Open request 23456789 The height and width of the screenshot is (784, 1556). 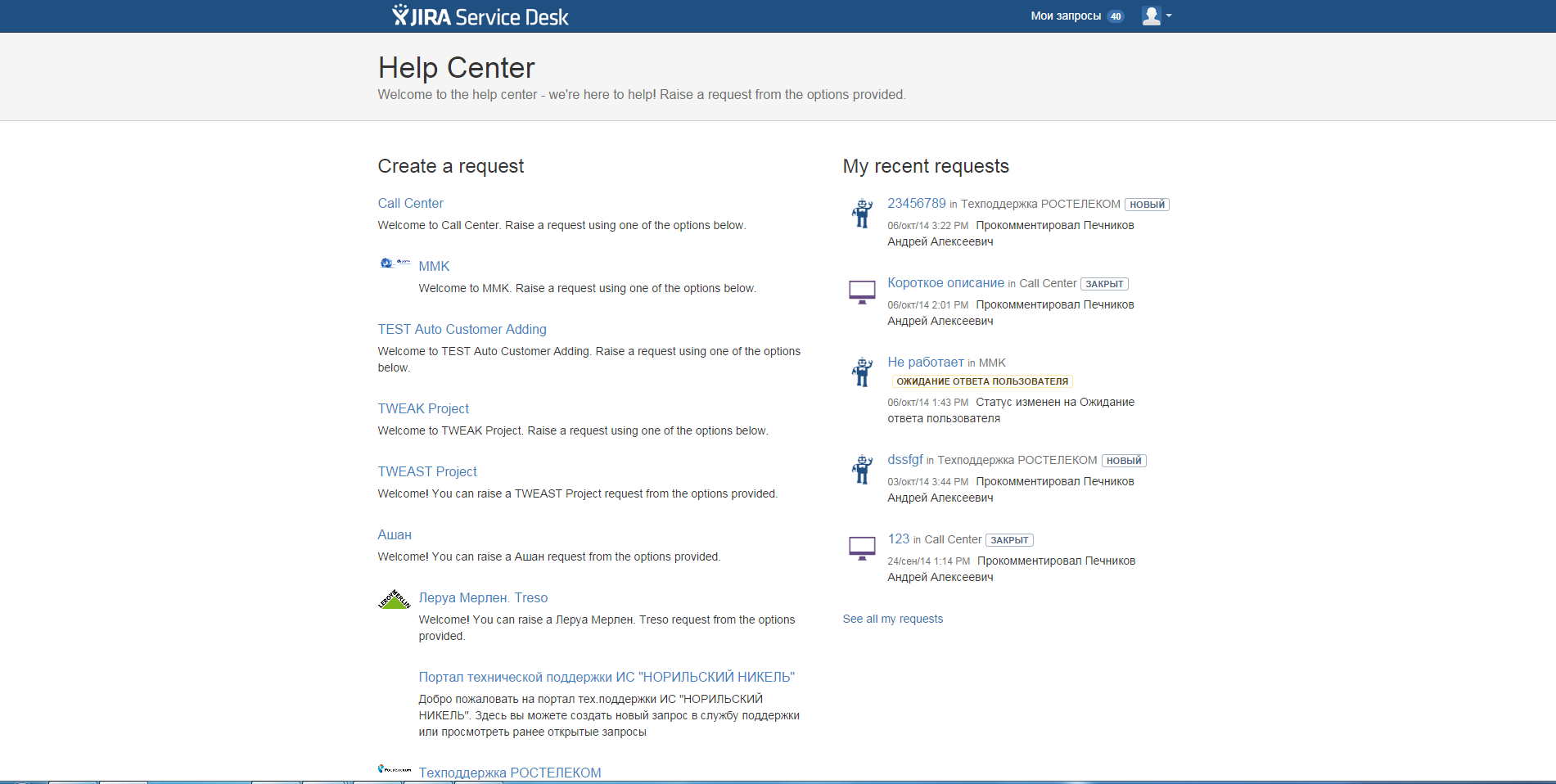[x=917, y=203]
